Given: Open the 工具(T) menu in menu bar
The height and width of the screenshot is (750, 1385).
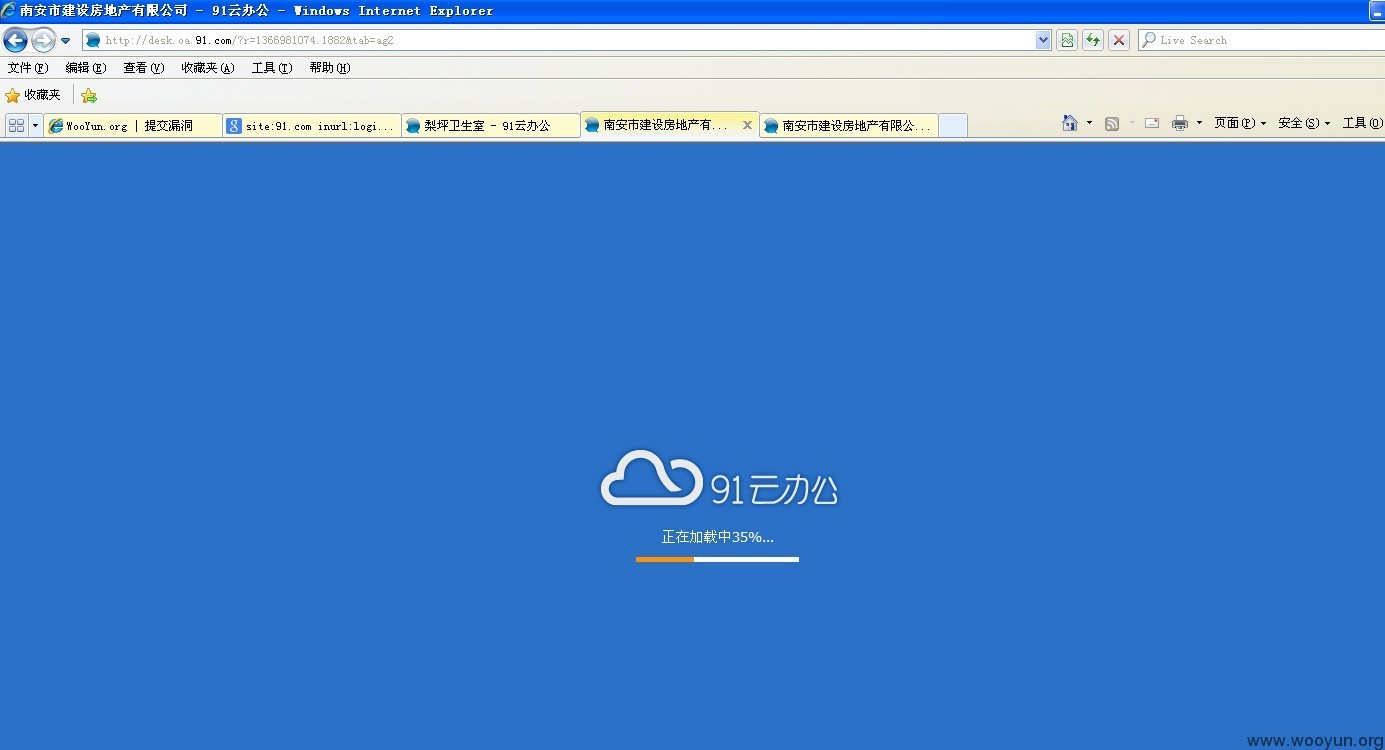Looking at the screenshot, I should coord(272,68).
